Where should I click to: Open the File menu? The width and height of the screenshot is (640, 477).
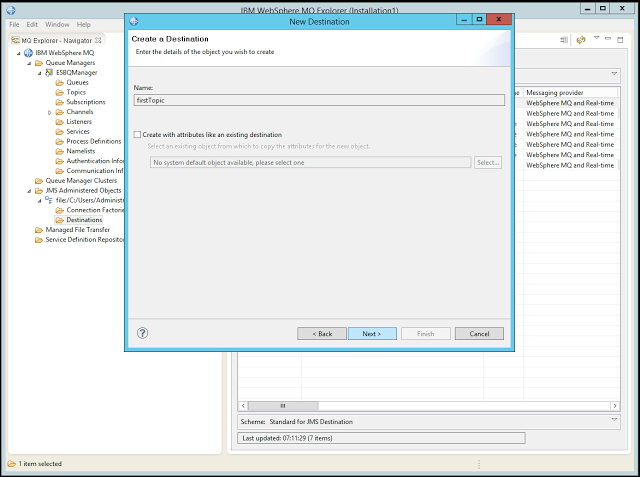(x=14, y=24)
